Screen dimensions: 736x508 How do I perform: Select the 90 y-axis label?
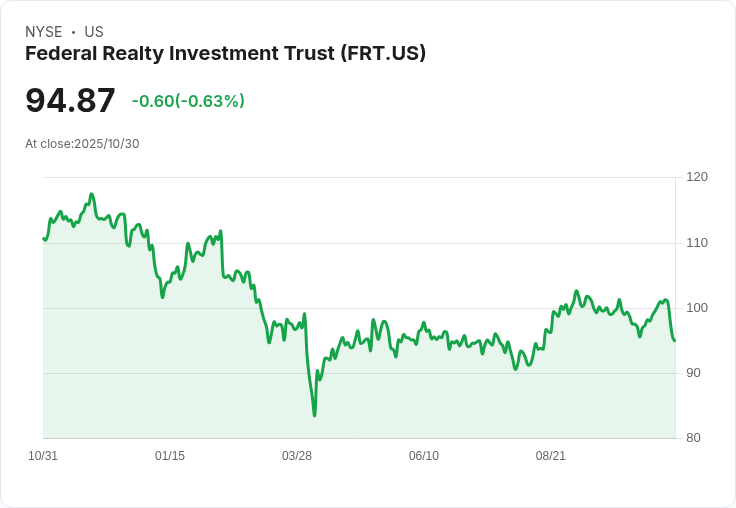[696, 373]
